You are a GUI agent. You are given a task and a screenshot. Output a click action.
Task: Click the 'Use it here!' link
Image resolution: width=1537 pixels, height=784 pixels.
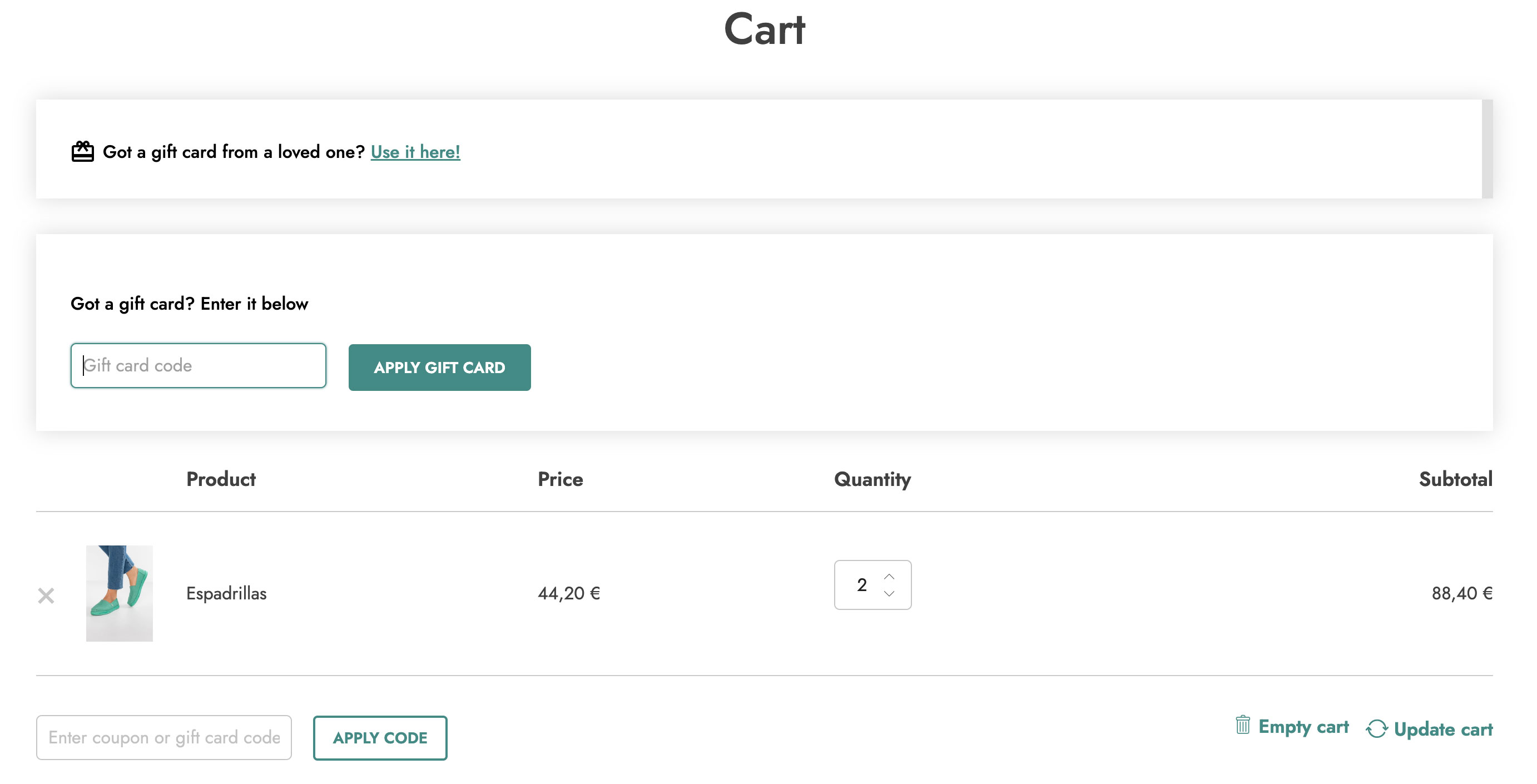tap(415, 152)
